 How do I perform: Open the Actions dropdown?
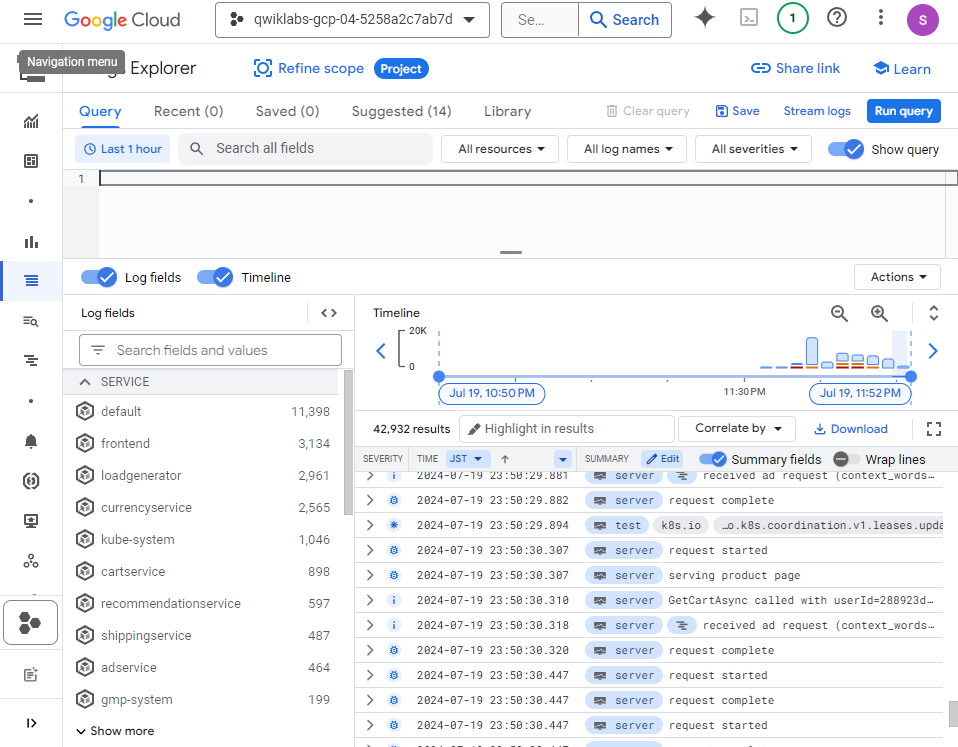click(897, 277)
